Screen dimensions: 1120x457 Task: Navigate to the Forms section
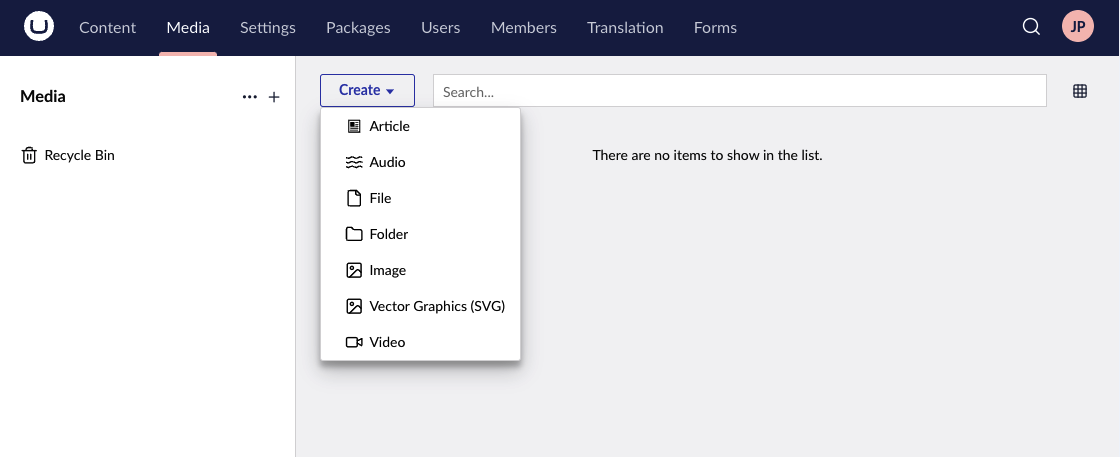coord(715,27)
